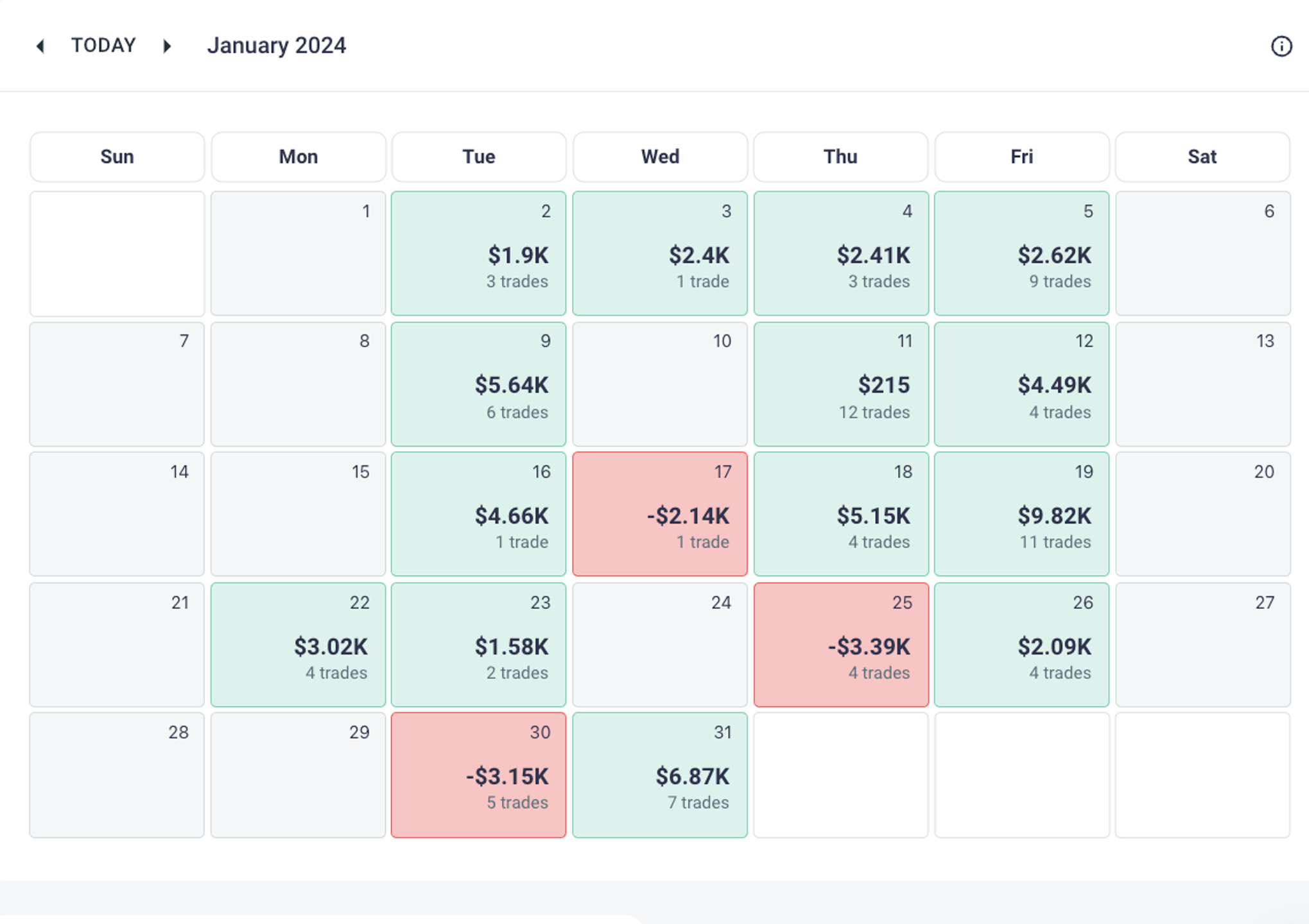Viewport: 1309px width, 924px height.
Task: Select the Sat column header
Action: click(1202, 157)
